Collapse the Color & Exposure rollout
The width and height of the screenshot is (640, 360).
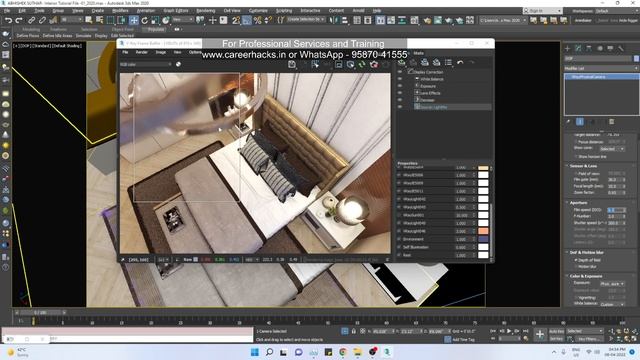pyautogui.click(x=585, y=276)
